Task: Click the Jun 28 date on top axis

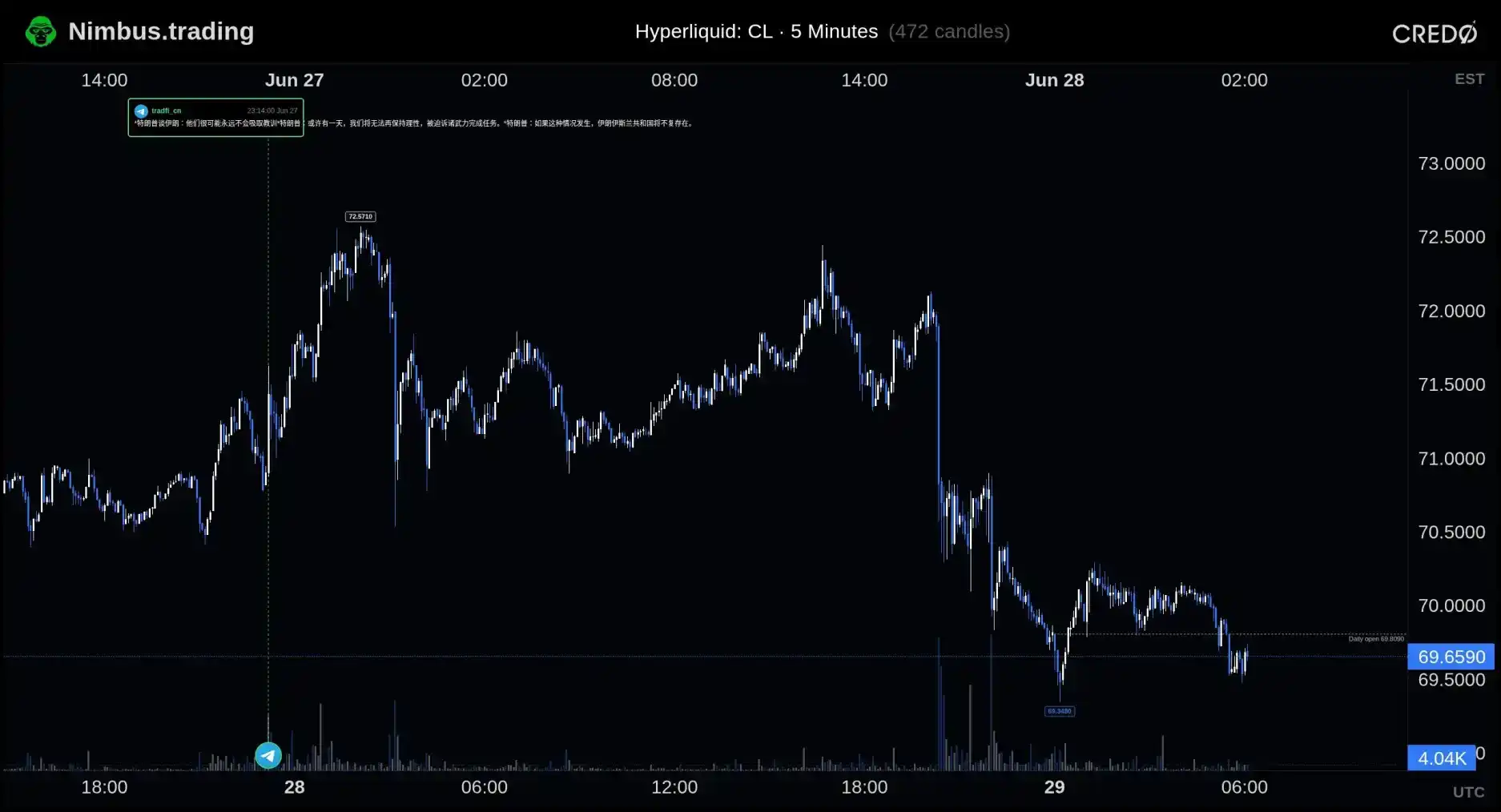Action: (x=1054, y=80)
